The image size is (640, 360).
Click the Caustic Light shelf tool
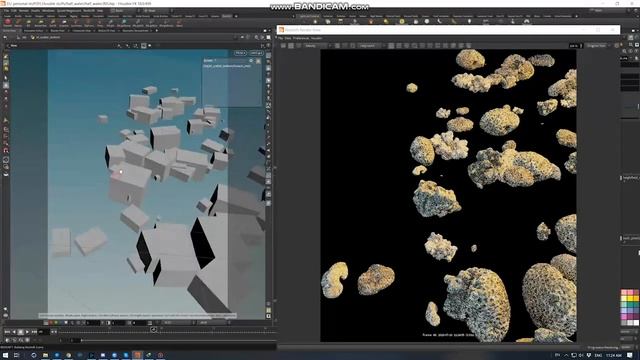(439, 22)
